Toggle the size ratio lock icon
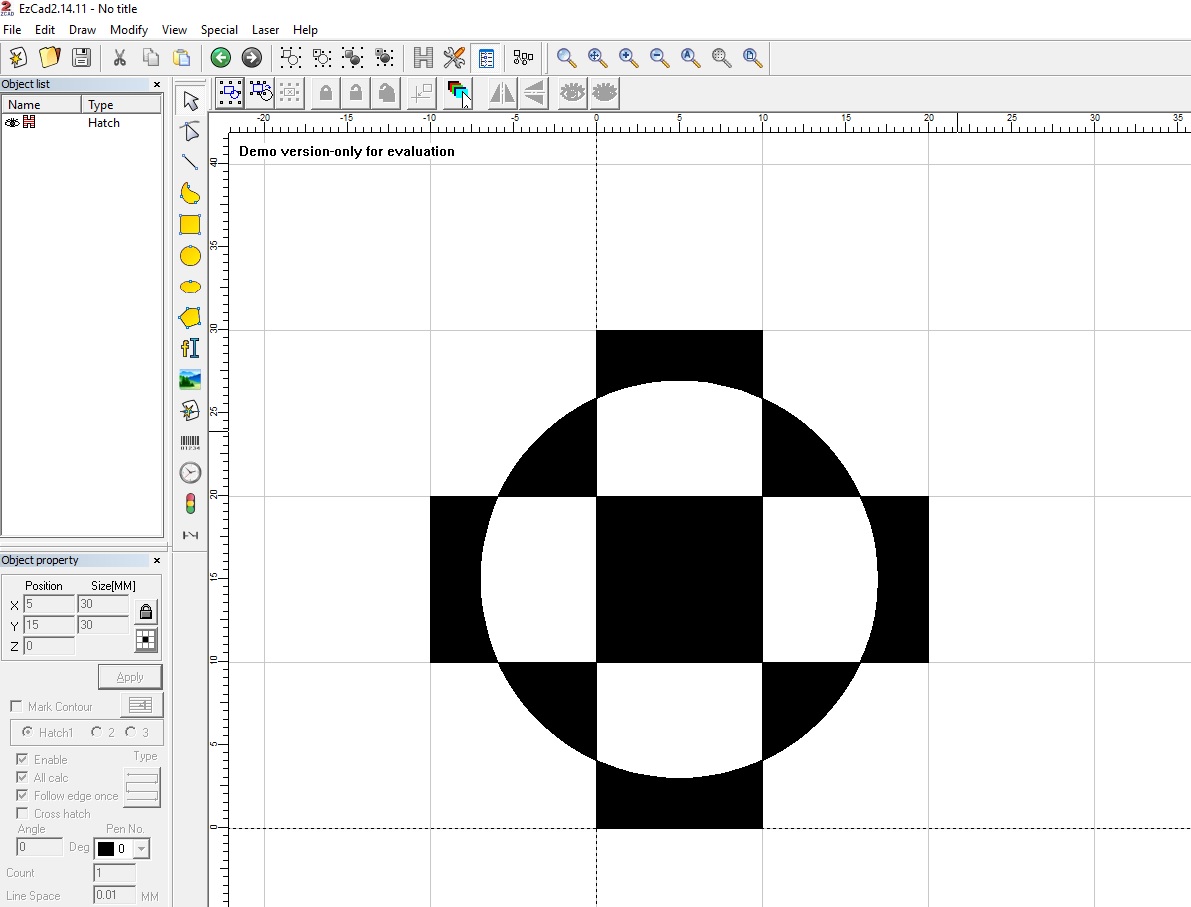The height and width of the screenshot is (907, 1191). click(x=146, y=612)
